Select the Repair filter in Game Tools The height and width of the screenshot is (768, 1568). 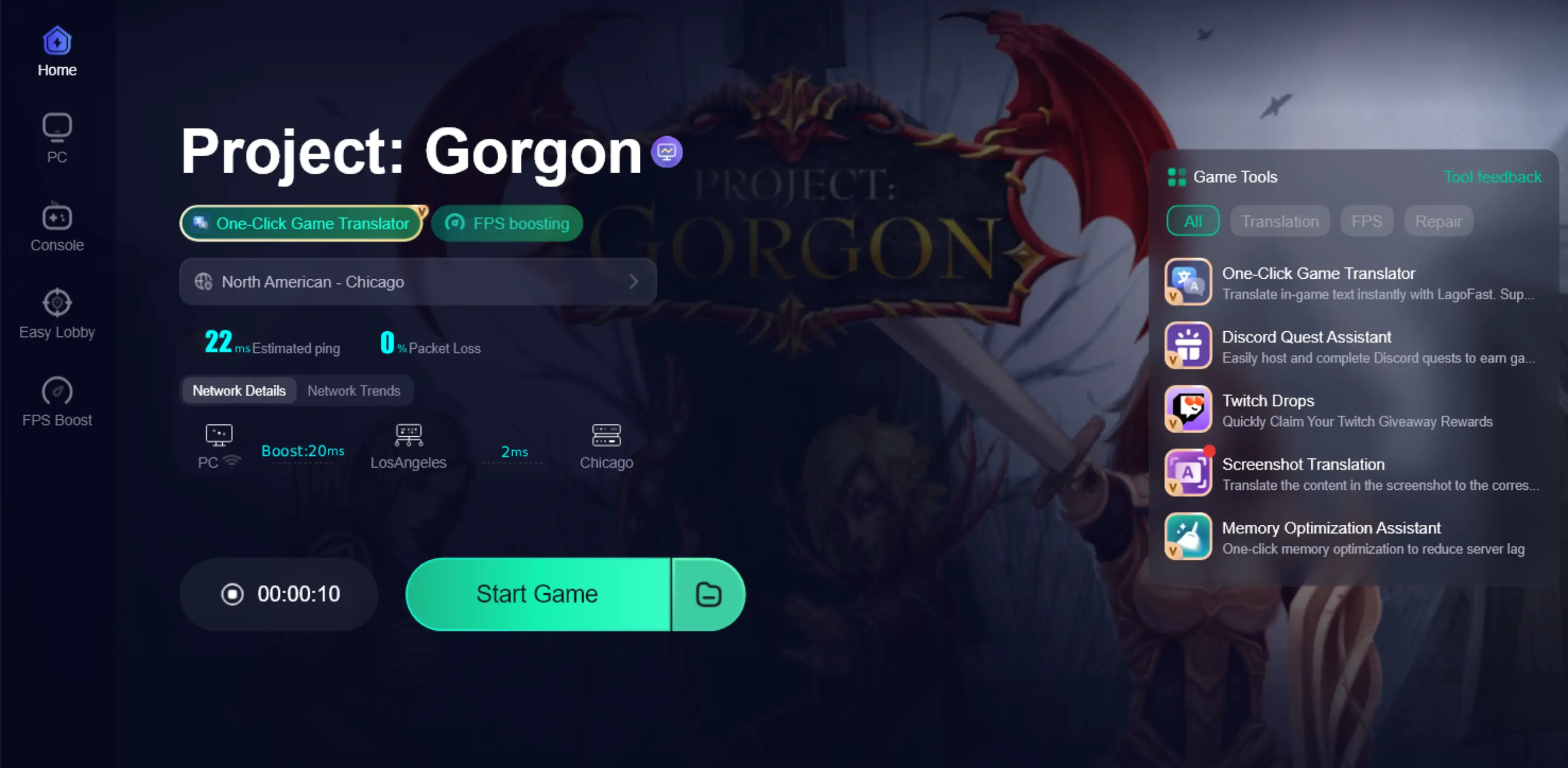[1438, 221]
